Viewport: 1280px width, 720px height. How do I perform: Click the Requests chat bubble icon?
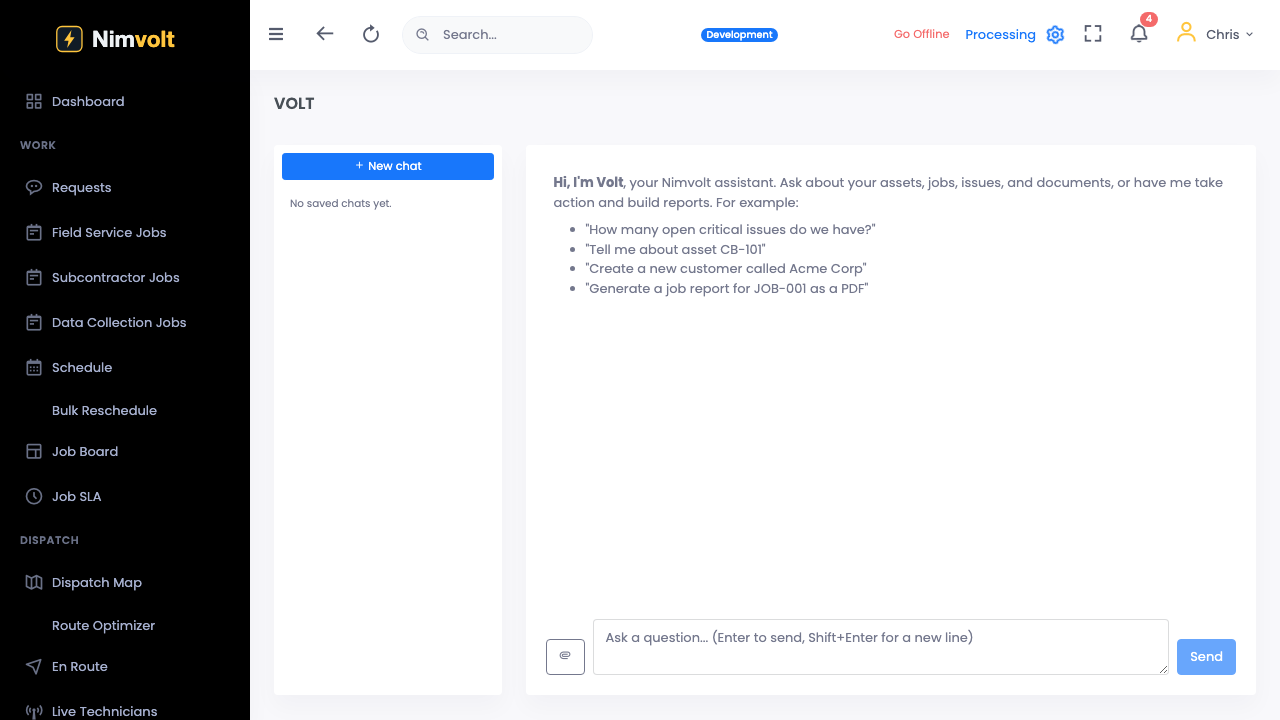tap(34, 187)
